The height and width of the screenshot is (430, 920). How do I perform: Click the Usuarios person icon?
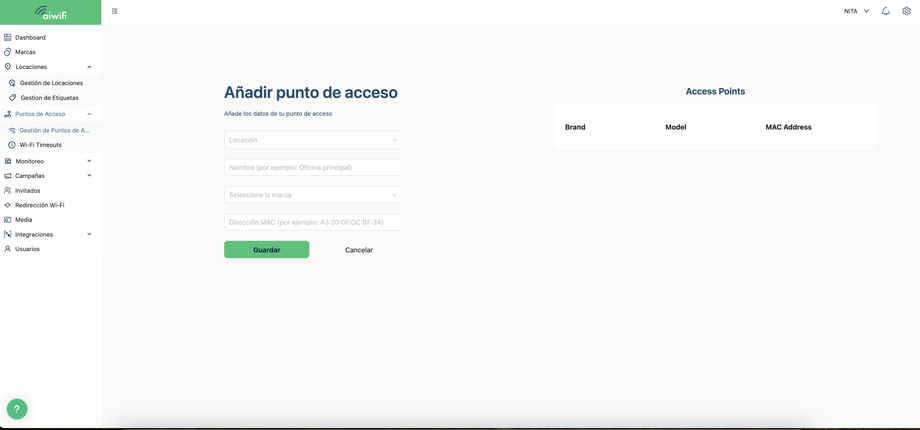(8, 249)
